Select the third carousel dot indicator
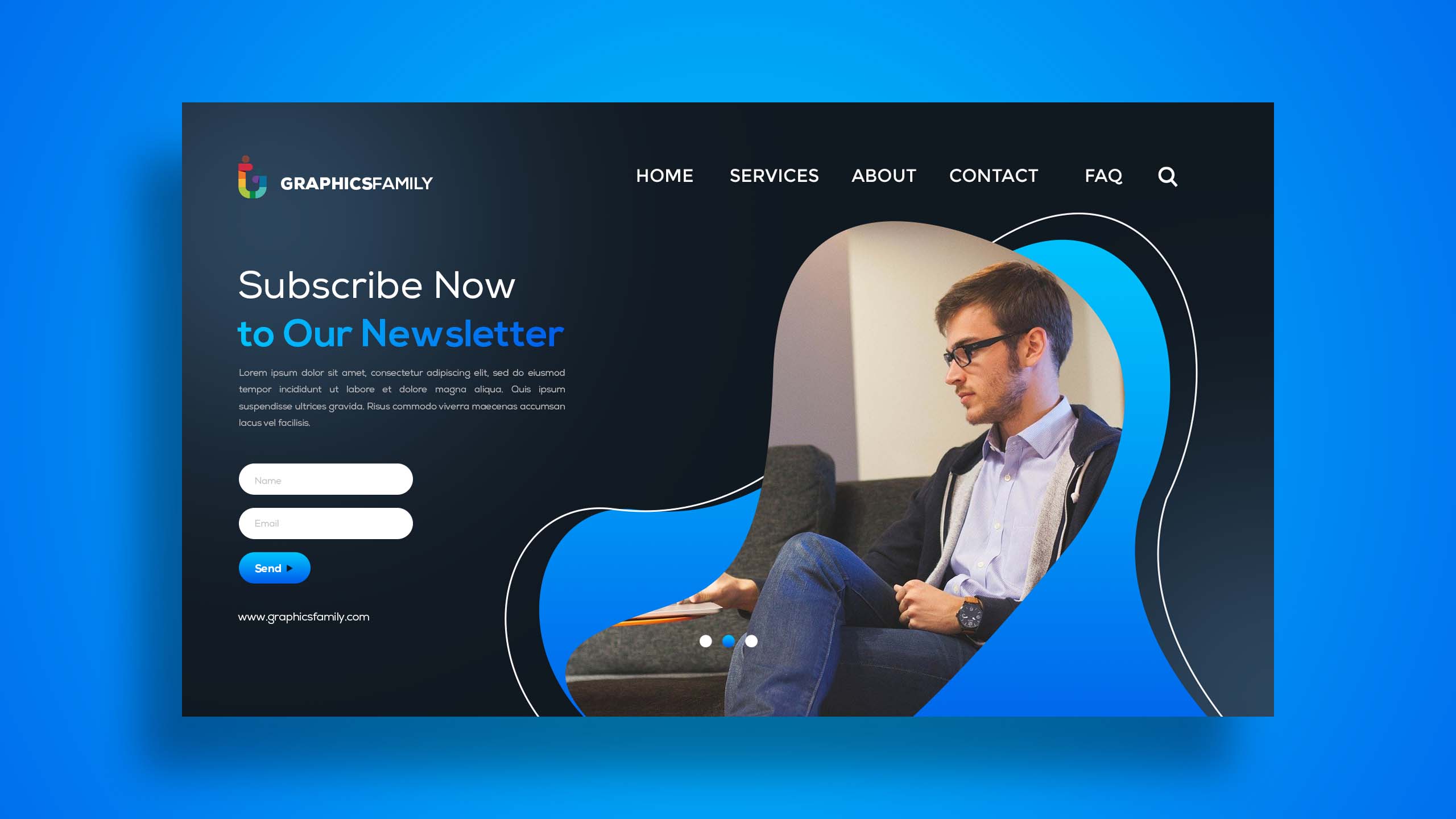Screen dimensions: 1456x819 pos(752,641)
